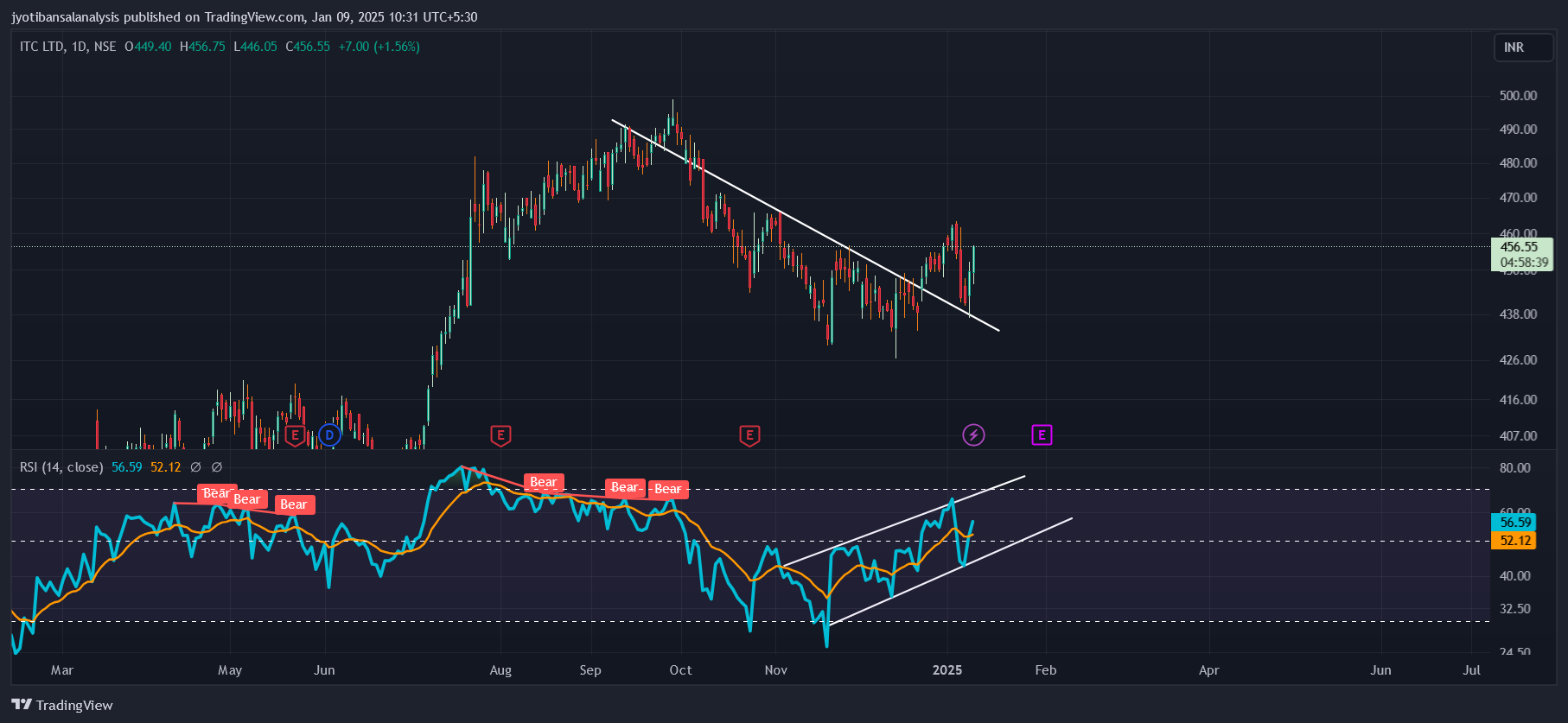1568x723 pixels.
Task: Click the Mar label on time axis
Action: coord(62,670)
